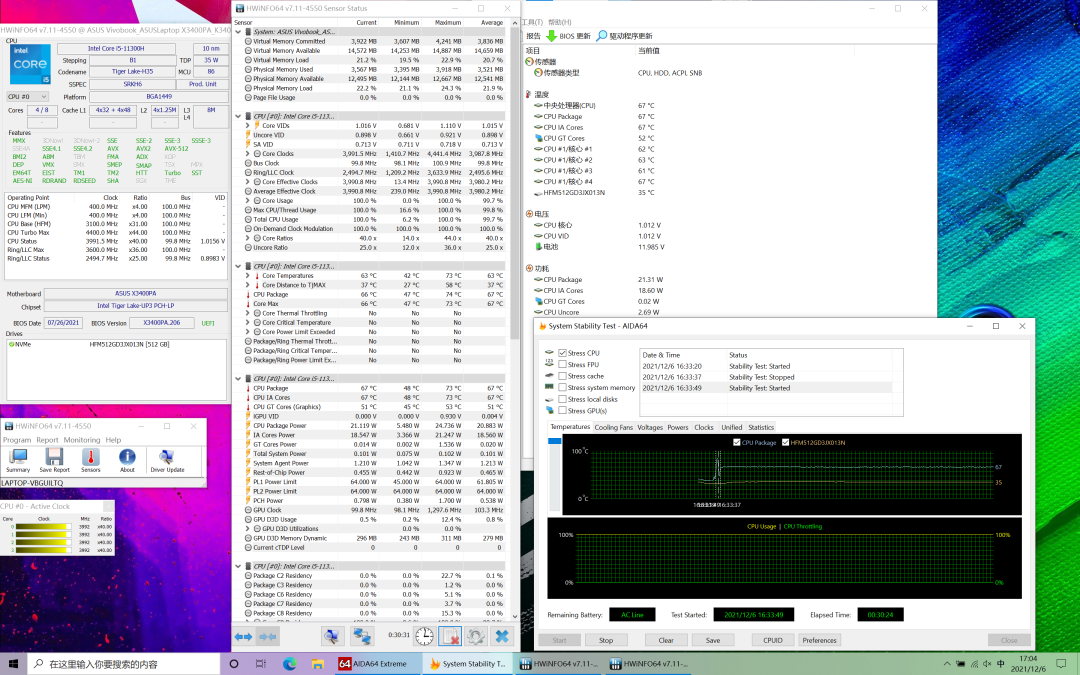Open the Driver Update icon
Viewport: 1080px width, 675px height.
(x=167, y=459)
